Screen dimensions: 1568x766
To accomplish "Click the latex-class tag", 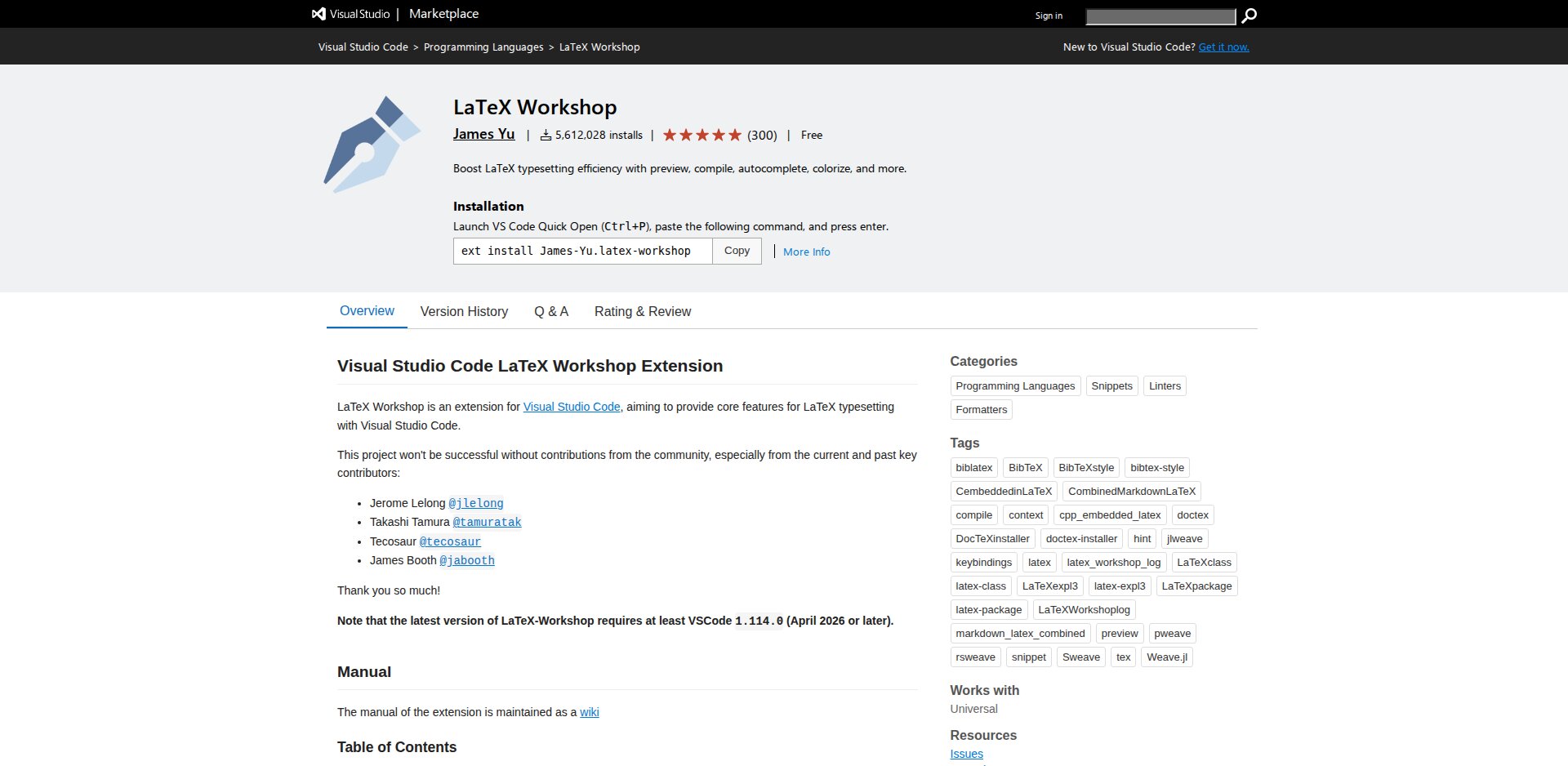I will (981, 586).
